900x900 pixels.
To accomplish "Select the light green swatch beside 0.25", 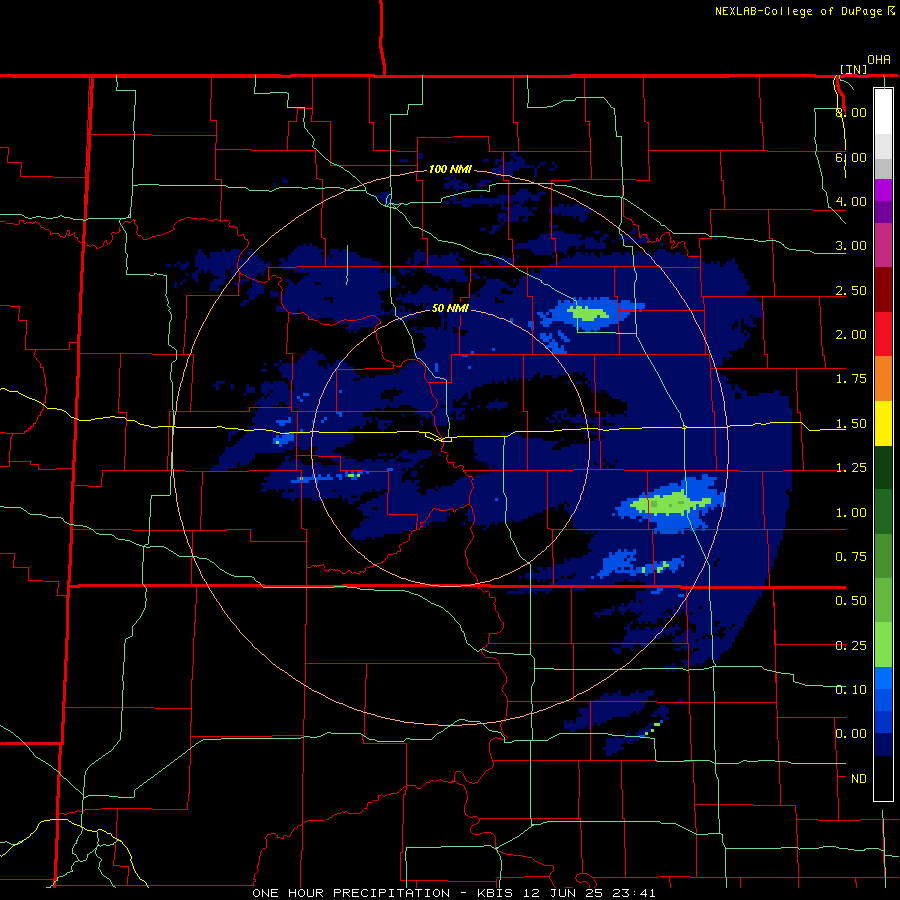I will (x=883, y=645).
